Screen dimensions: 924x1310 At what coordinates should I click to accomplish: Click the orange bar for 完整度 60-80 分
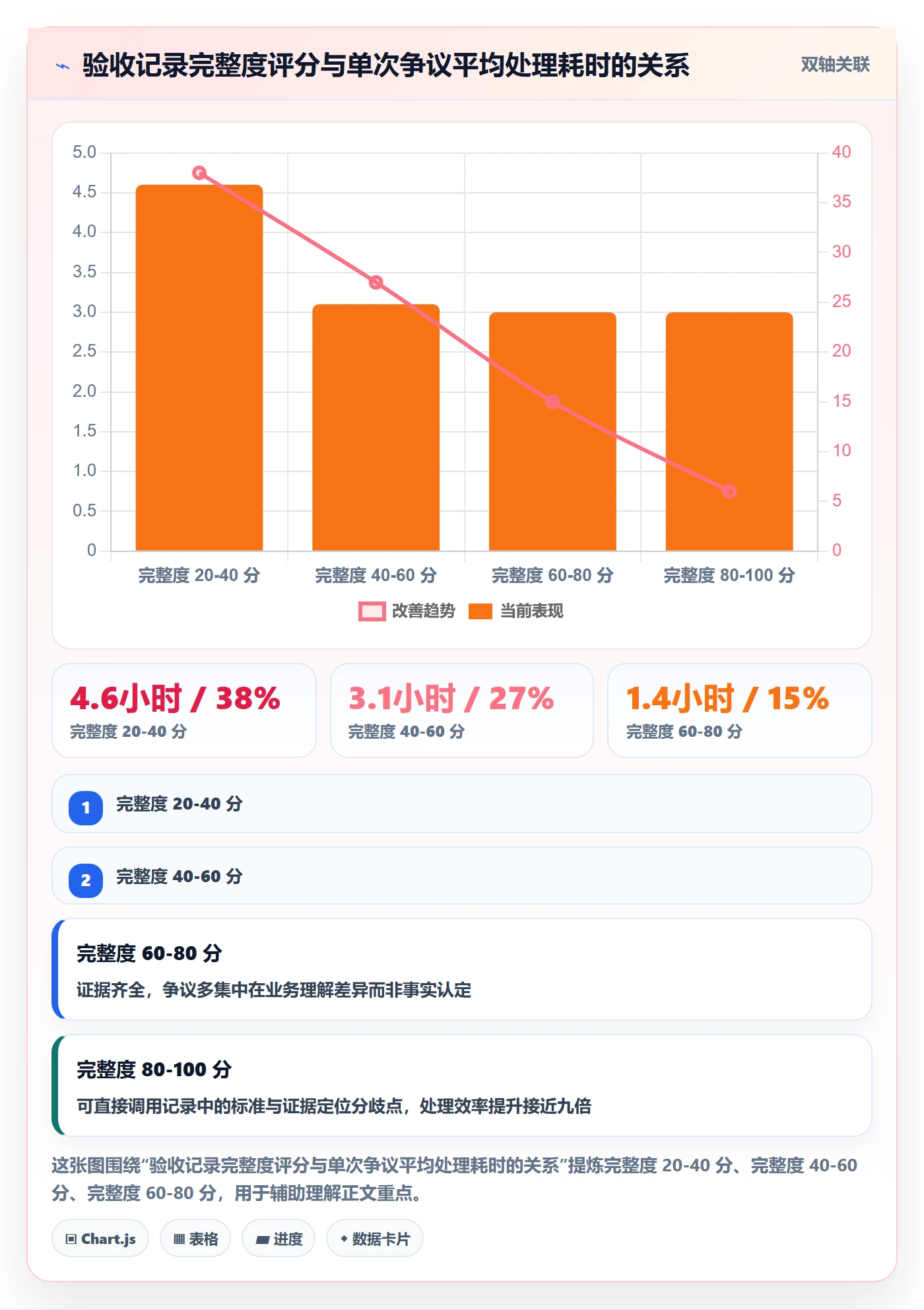click(x=552, y=431)
